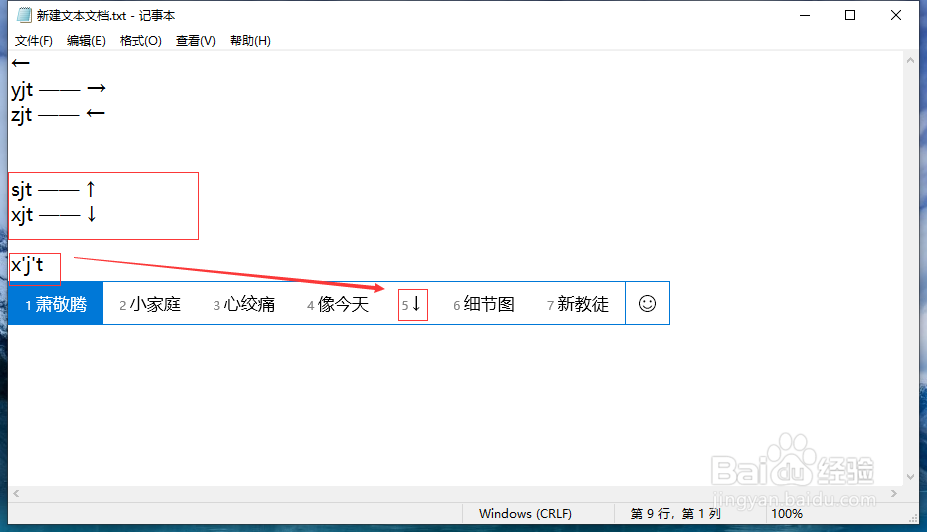Screen dimensions: 927x532
Task: Click the Notepad document icon in title bar
Action: pos(24,15)
